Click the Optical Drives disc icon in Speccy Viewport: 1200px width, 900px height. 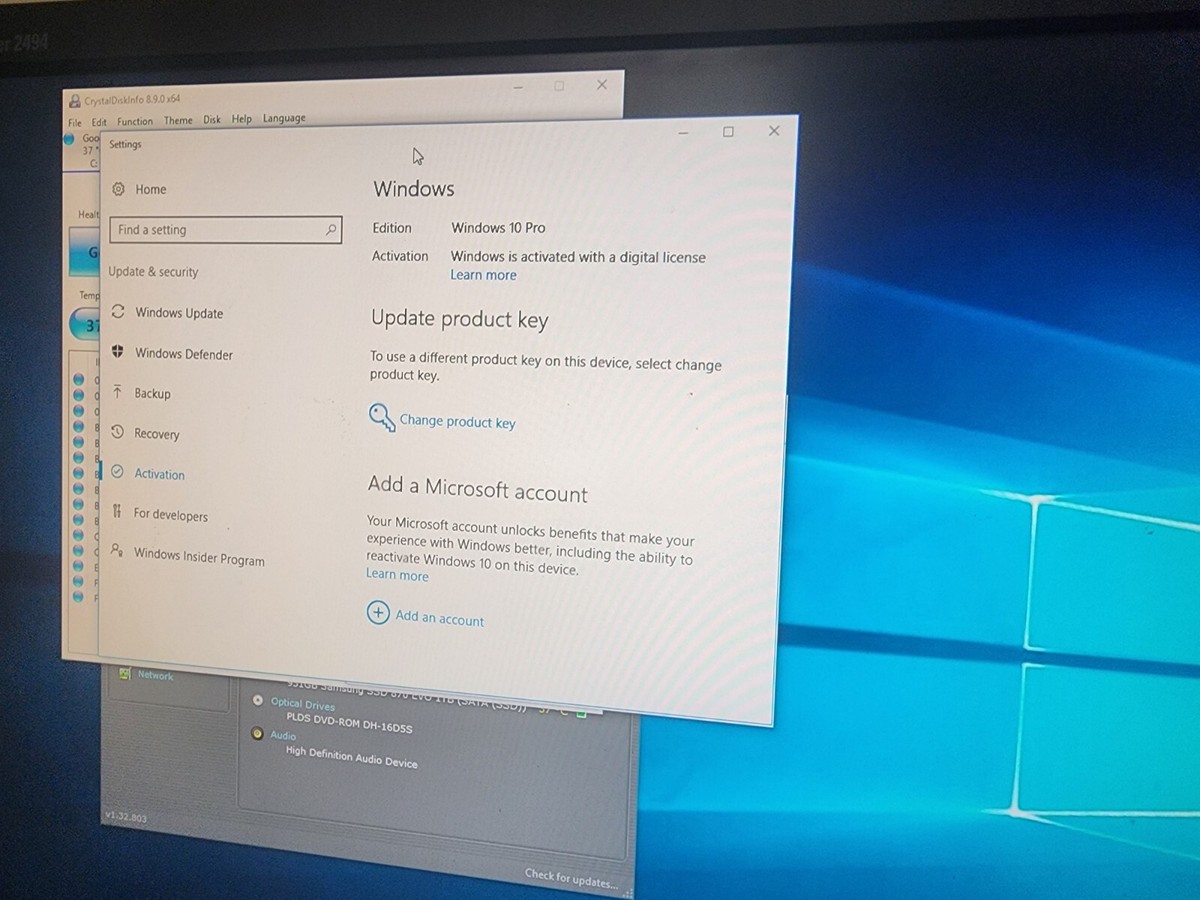(259, 700)
